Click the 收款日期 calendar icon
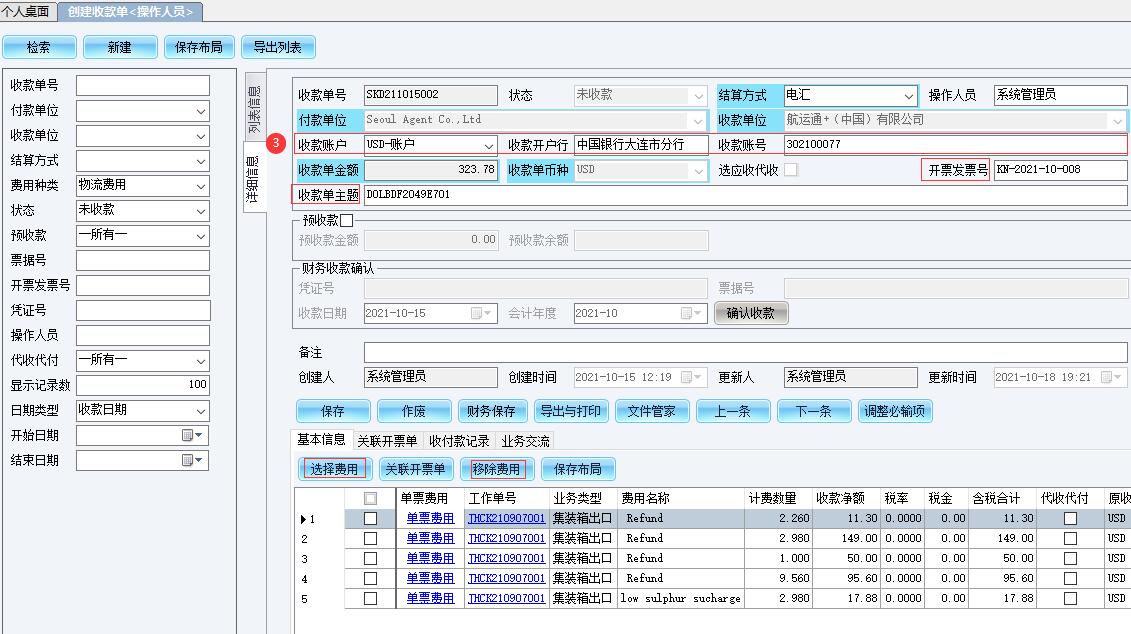Image resolution: width=1131 pixels, height=634 pixels. click(476, 314)
